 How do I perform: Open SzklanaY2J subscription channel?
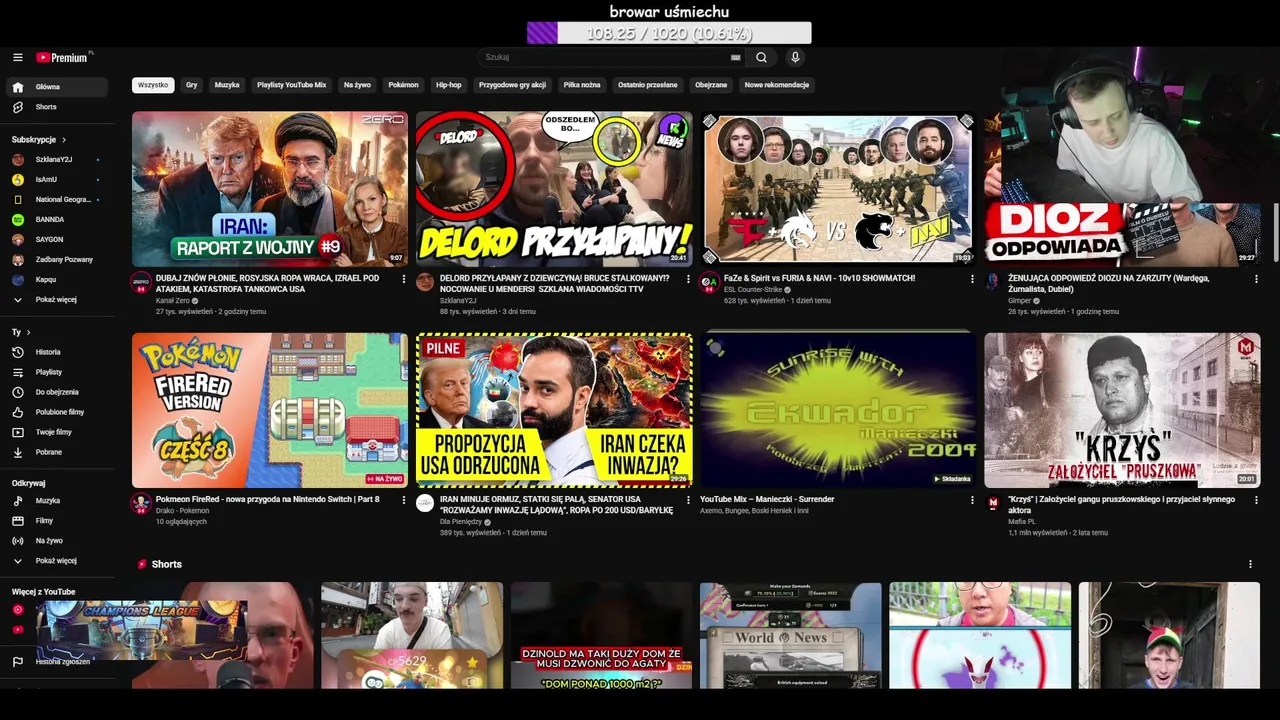tap(59, 159)
